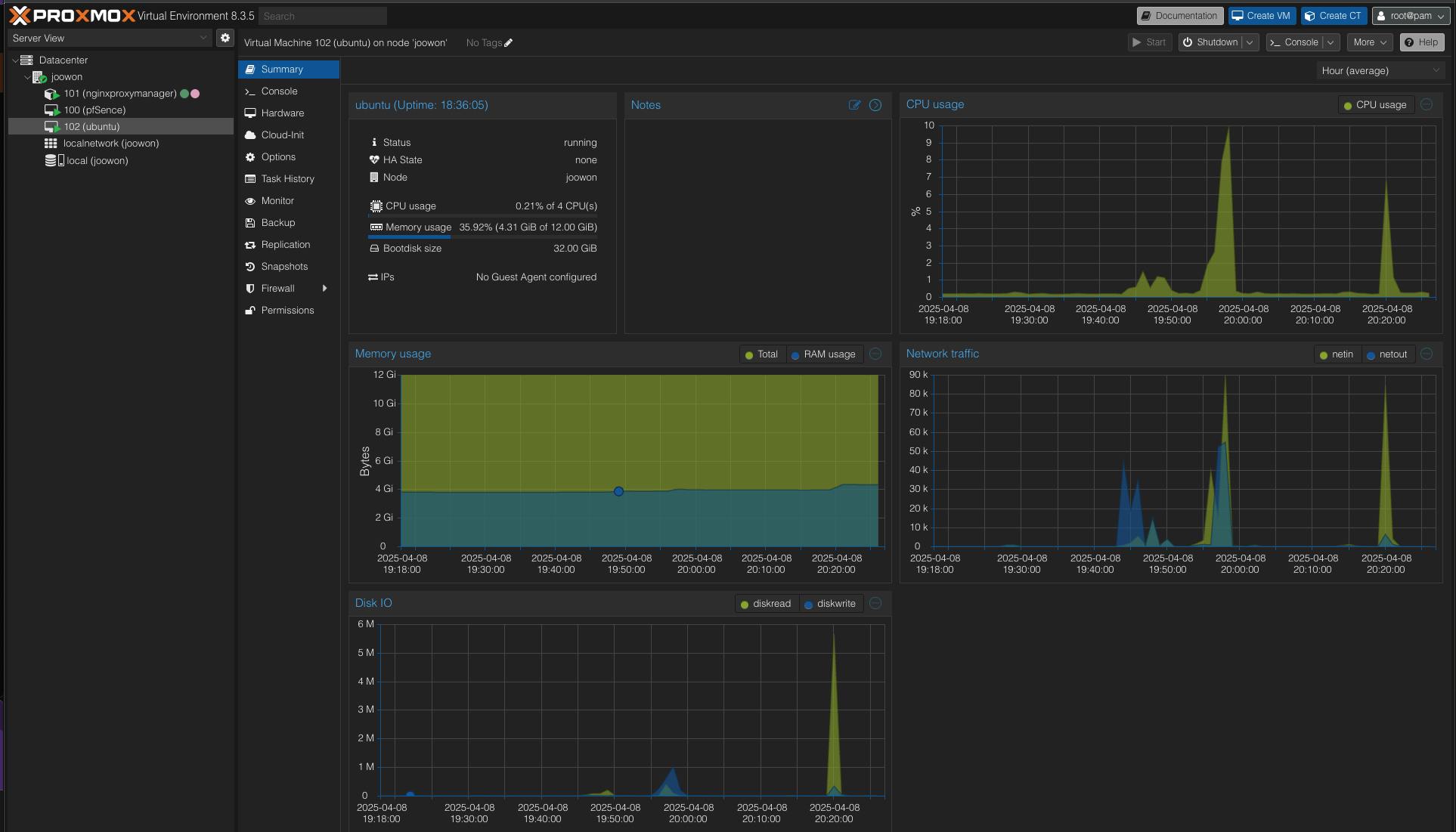1456x832 pixels.
Task: Expand the Shutdown button dropdown arrow
Action: tap(1250, 42)
